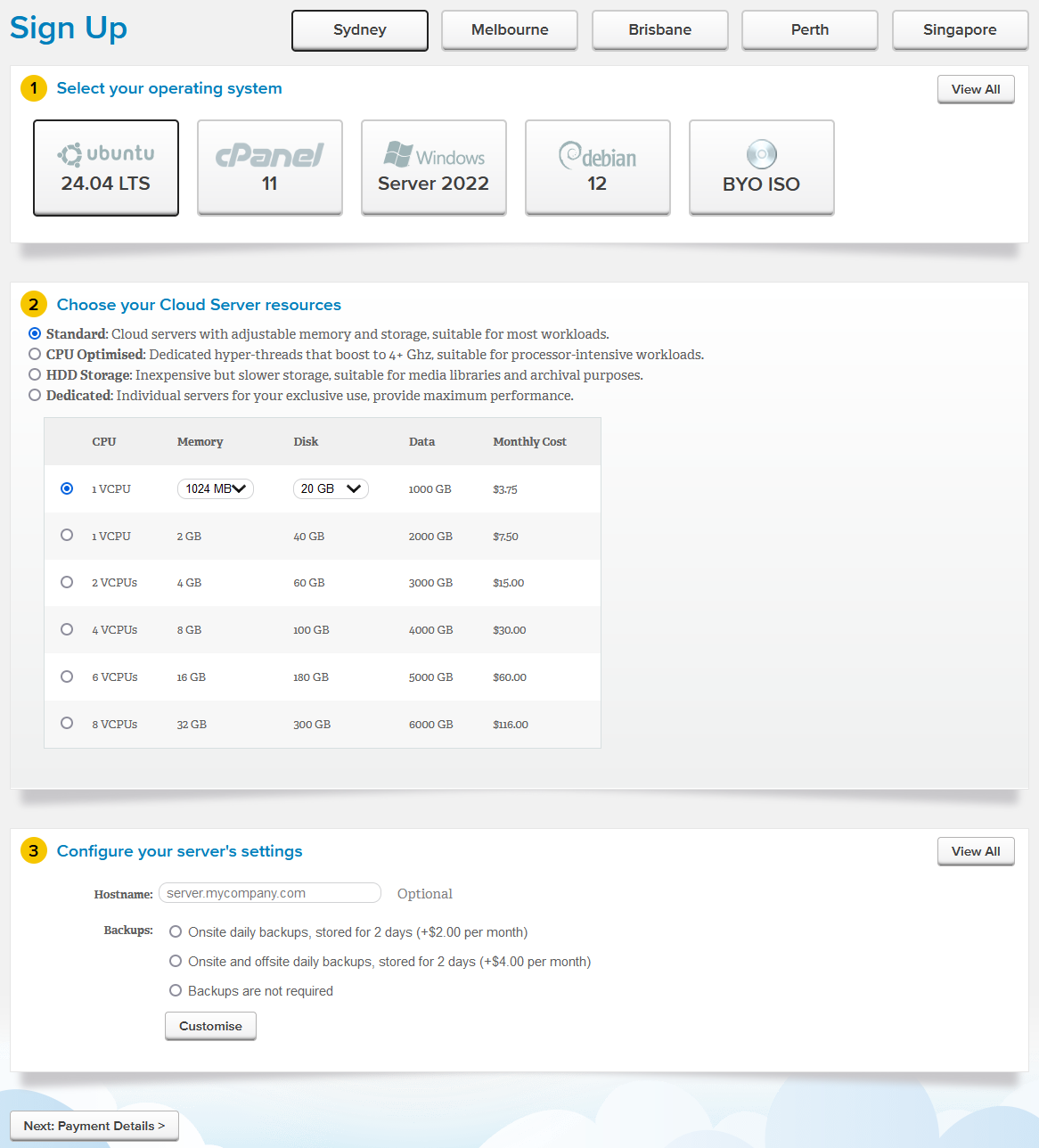Select the Dedicated server type
This screenshot has width=1039, height=1148.
35,395
